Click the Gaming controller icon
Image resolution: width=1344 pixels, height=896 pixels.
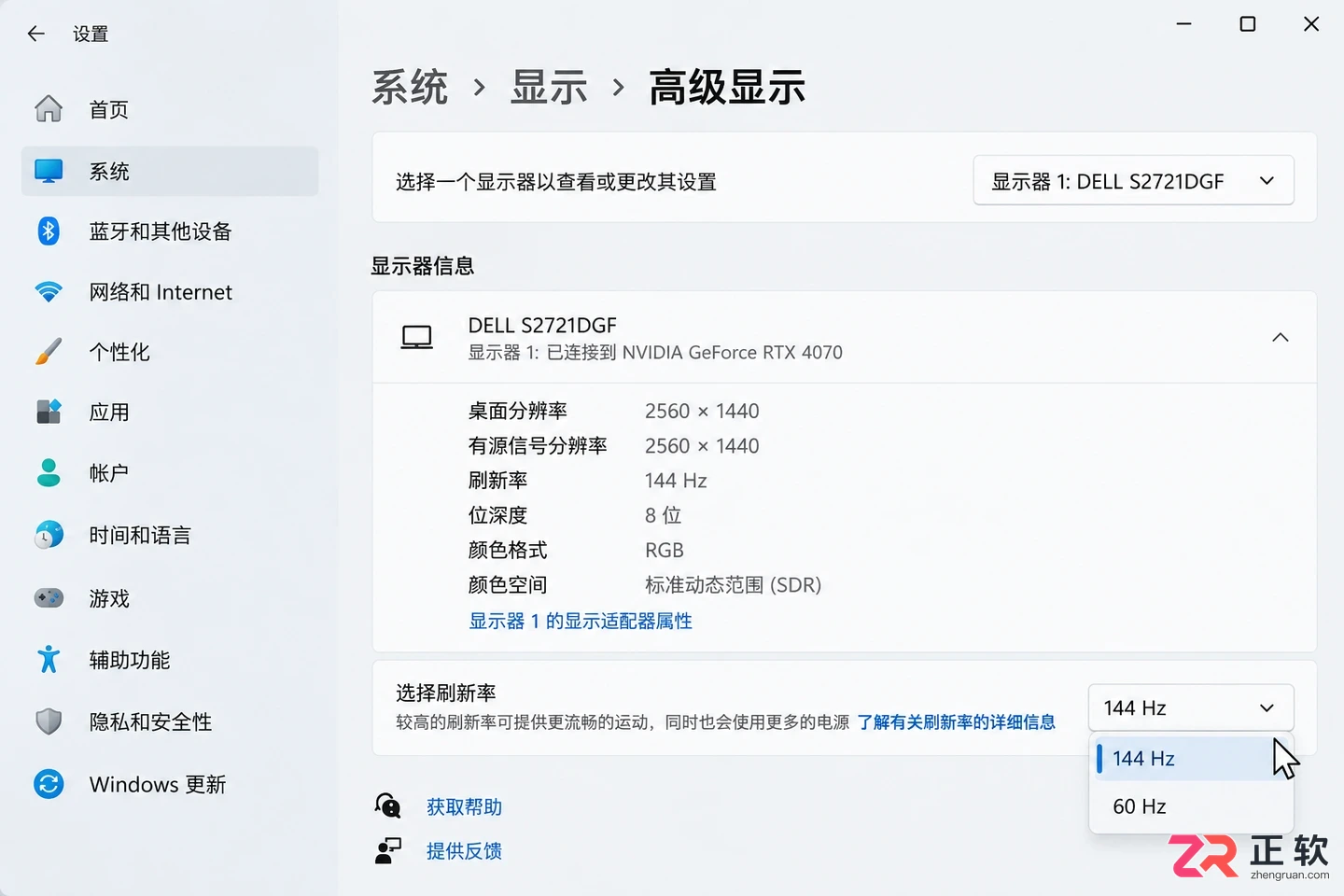[x=49, y=597]
